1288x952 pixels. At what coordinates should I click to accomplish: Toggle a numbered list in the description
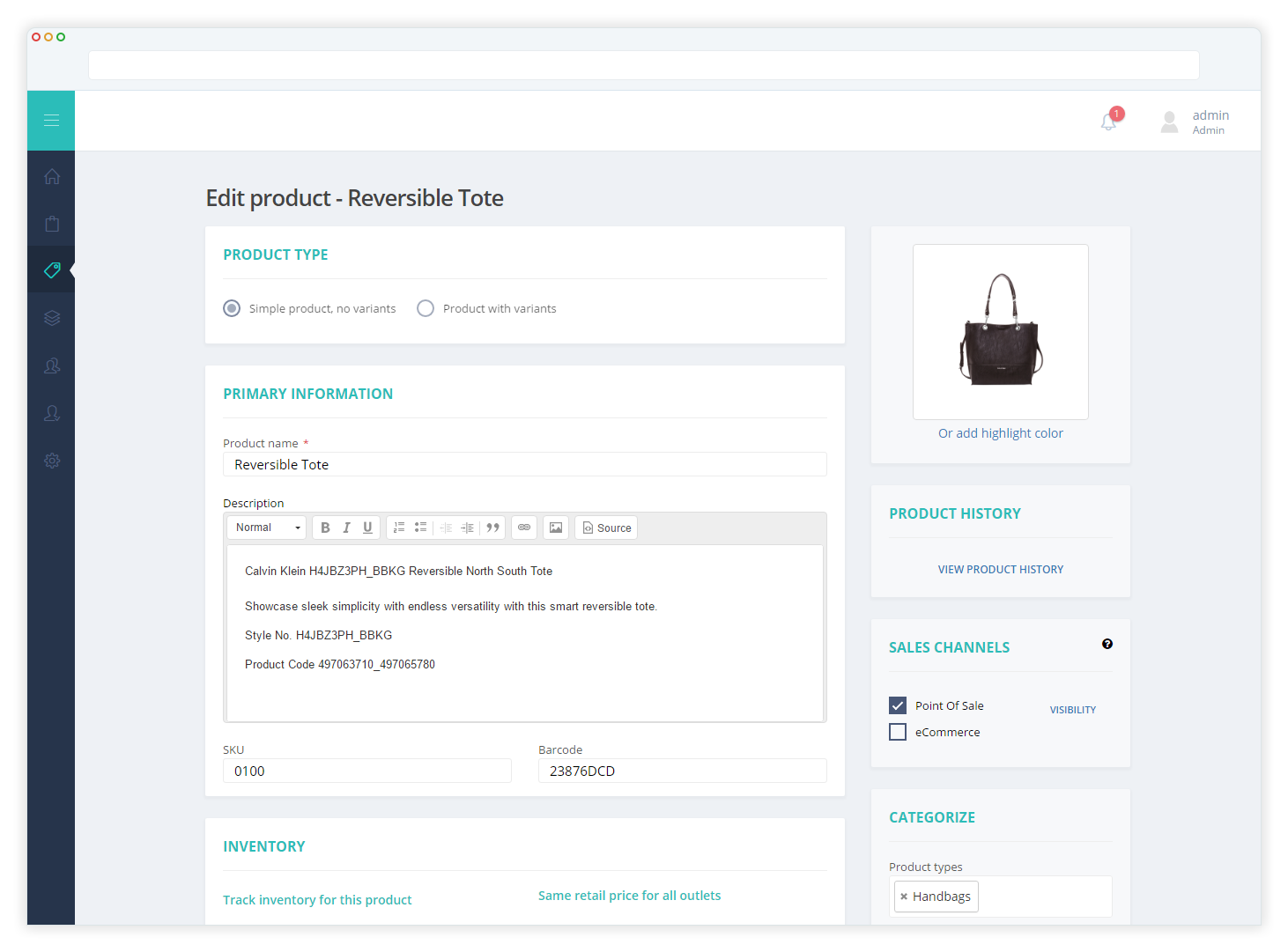(399, 527)
